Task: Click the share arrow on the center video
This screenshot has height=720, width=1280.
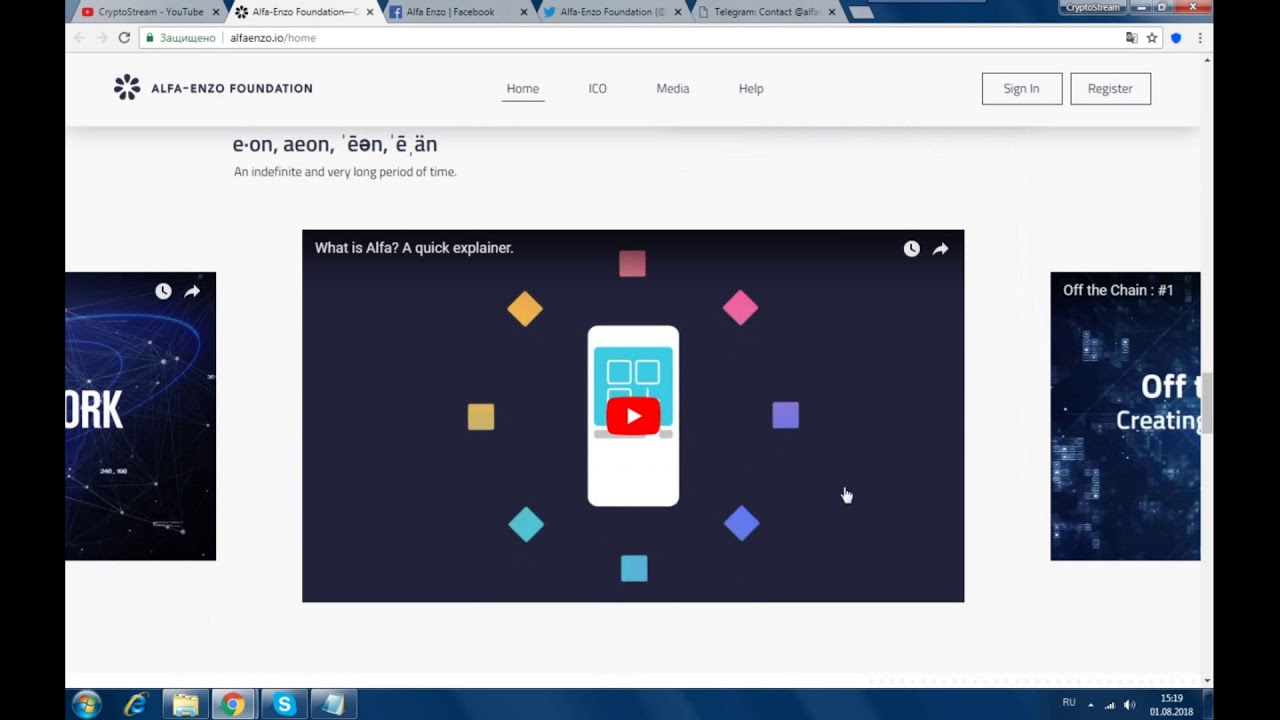Action: 940,249
